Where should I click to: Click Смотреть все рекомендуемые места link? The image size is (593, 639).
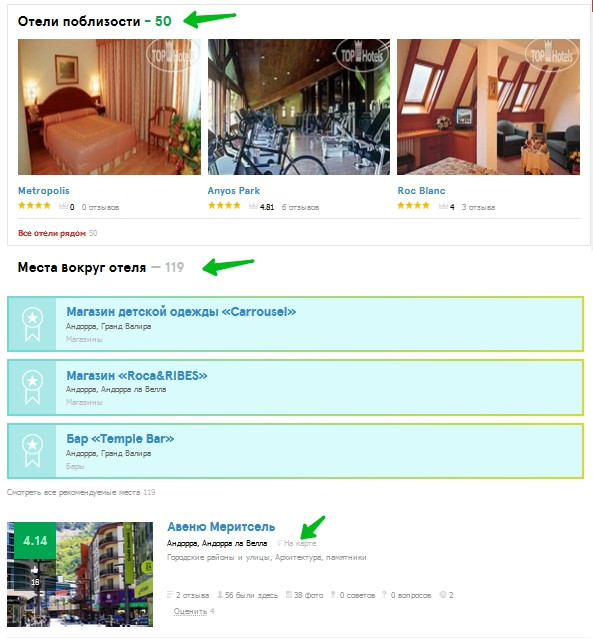(75, 492)
